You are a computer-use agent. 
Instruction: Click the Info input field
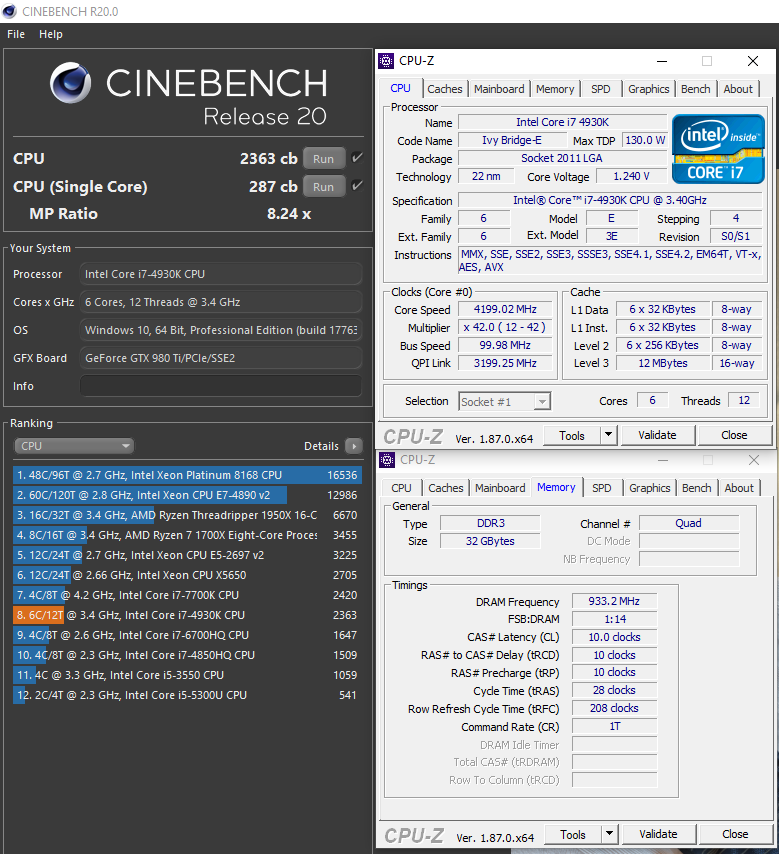tap(221, 386)
